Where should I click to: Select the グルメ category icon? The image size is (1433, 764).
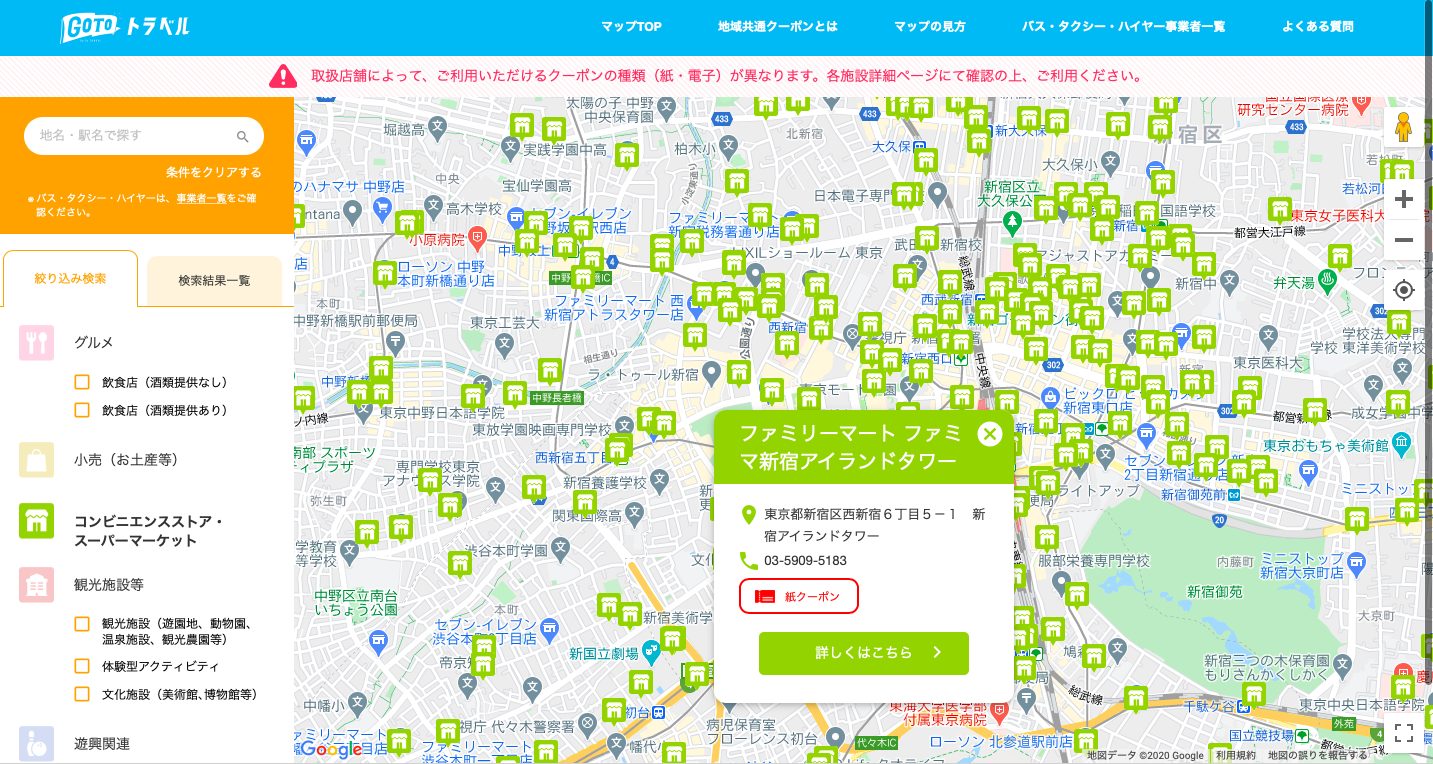(36, 342)
